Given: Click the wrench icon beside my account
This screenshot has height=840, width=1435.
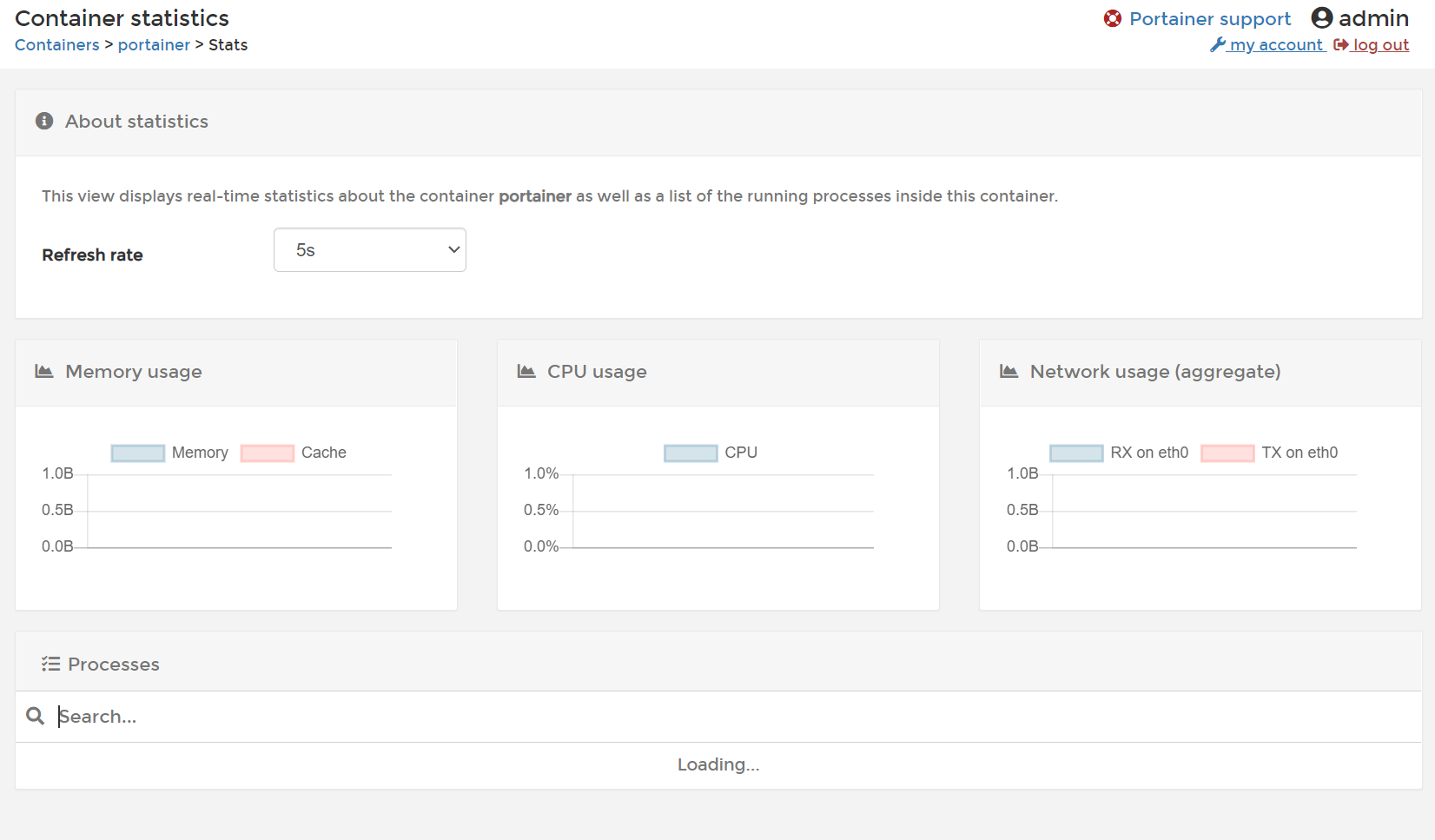Looking at the screenshot, I should [1218, 44].
